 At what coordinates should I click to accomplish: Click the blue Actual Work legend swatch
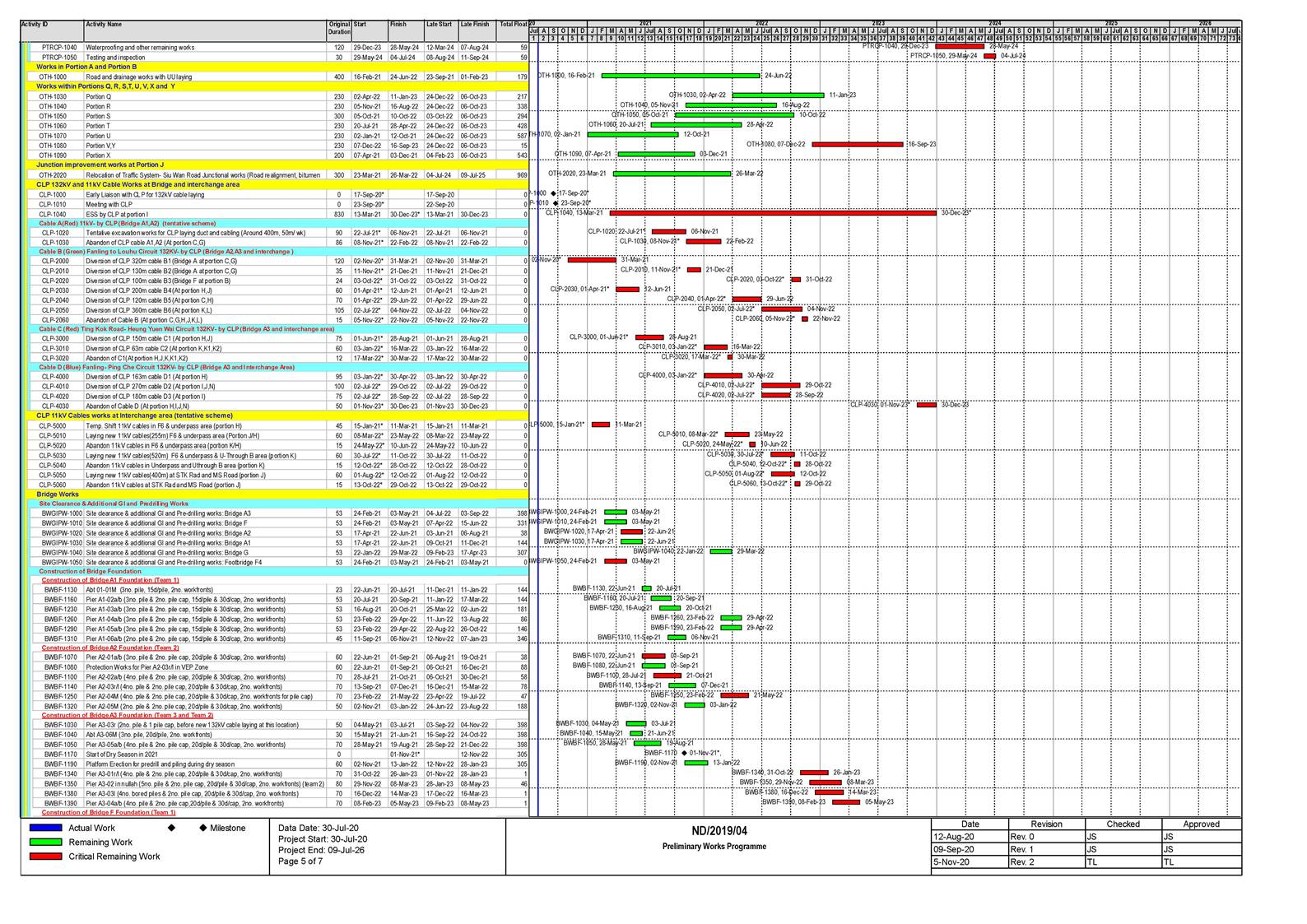click(45, 829)
